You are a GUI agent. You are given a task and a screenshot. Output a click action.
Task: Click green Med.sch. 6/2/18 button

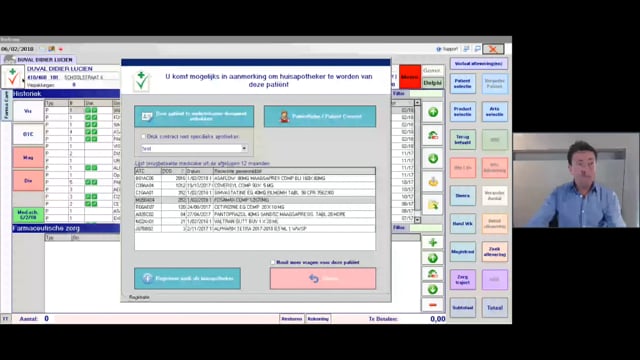point(28,215)
